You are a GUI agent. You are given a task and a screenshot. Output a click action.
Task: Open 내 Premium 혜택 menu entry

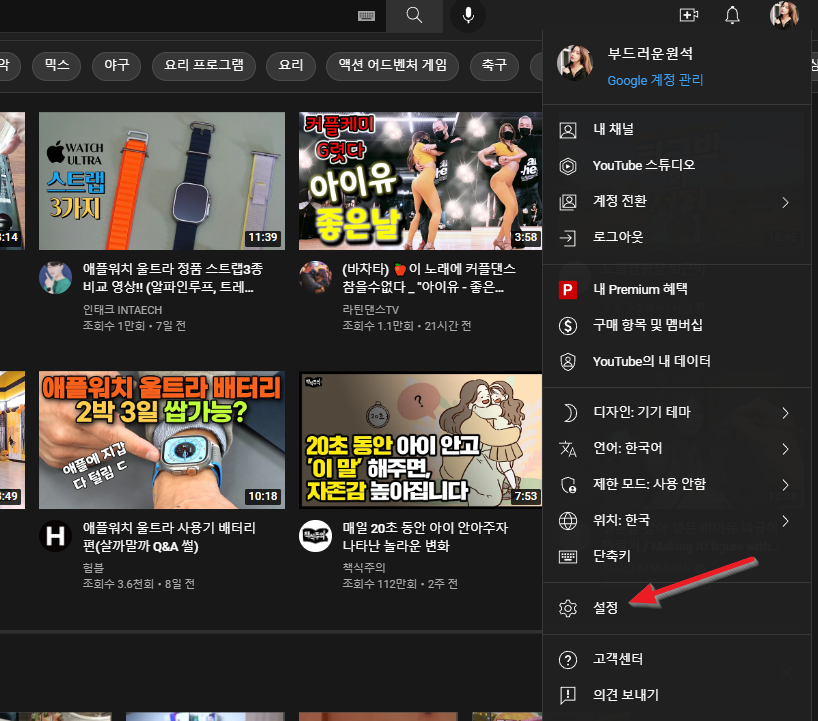pos(677,290)
